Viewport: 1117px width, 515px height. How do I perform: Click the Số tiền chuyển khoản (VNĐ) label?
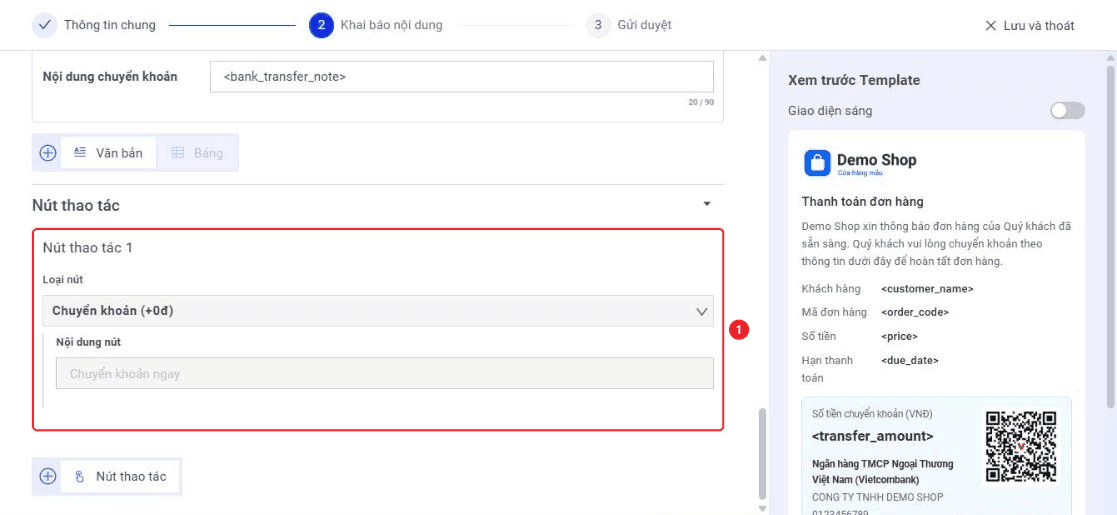point(872,414)
